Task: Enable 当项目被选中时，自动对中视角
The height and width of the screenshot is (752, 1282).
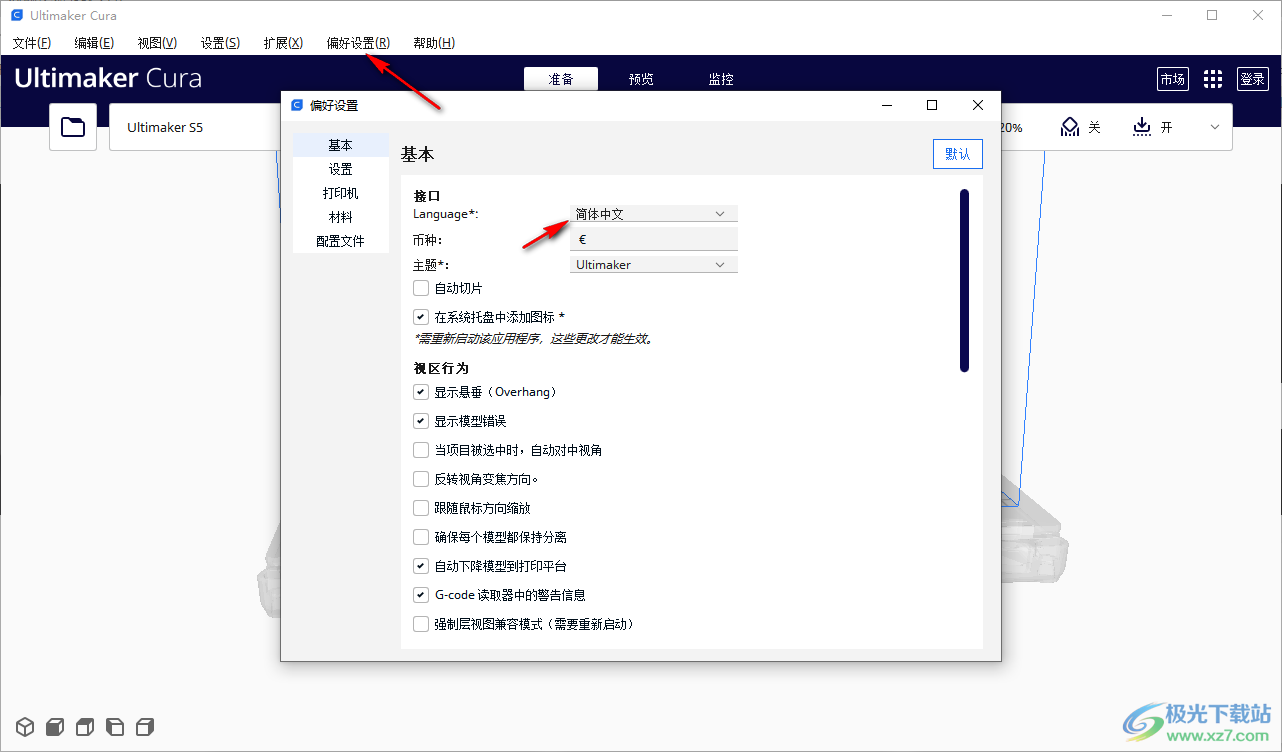Action: 421,450
